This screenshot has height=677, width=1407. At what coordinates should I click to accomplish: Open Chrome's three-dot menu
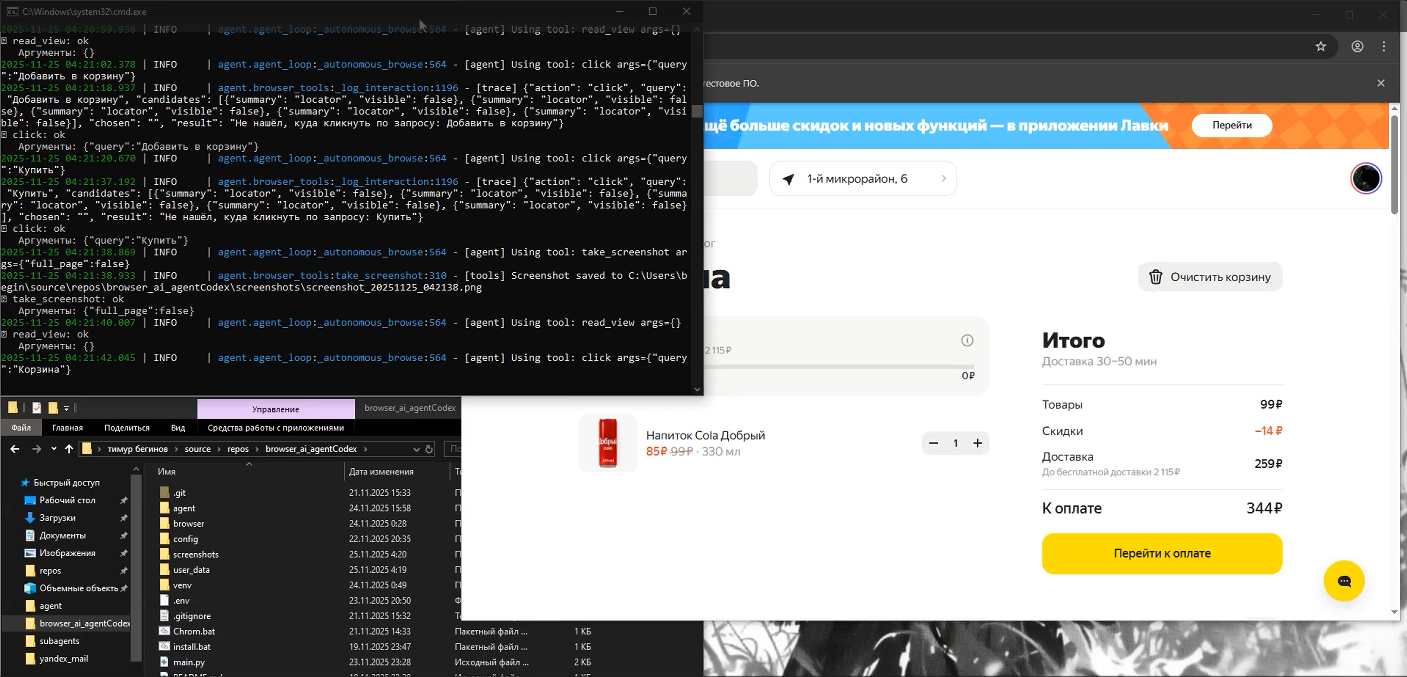1385,46
